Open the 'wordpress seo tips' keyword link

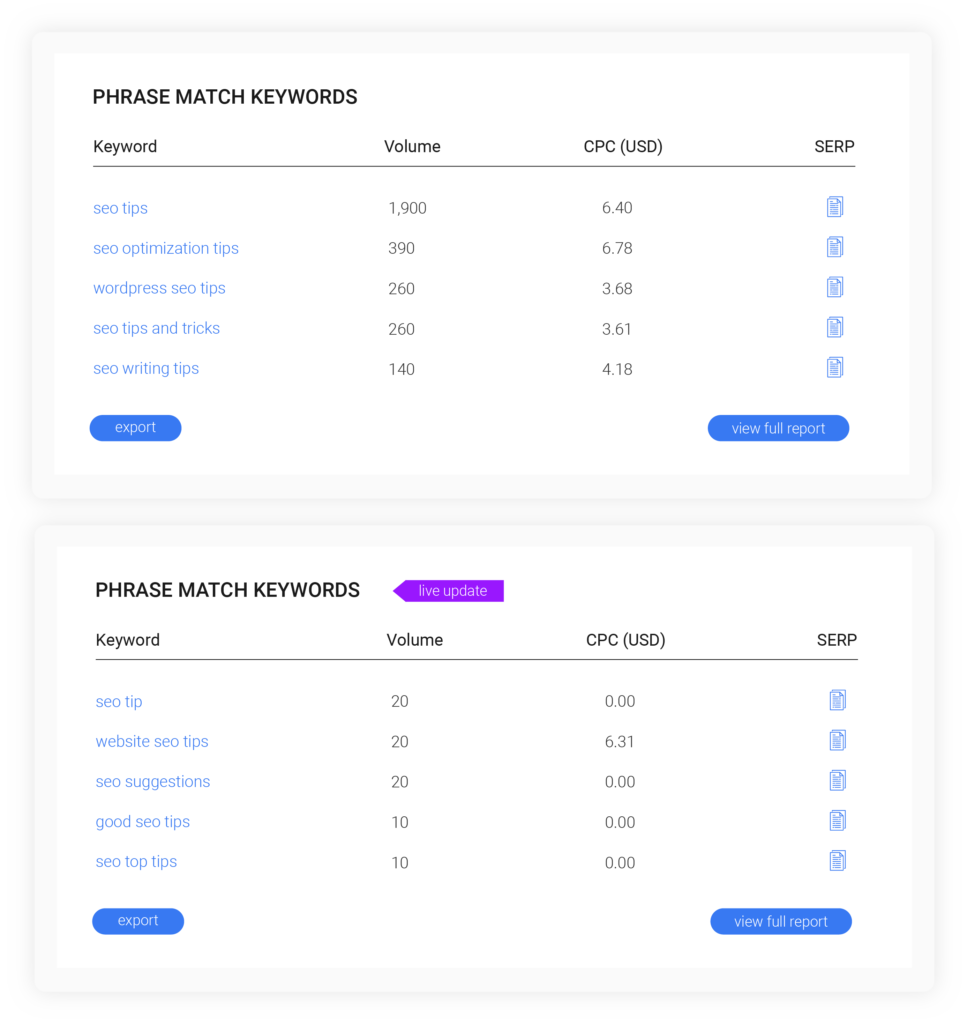[x=159, y=288]
